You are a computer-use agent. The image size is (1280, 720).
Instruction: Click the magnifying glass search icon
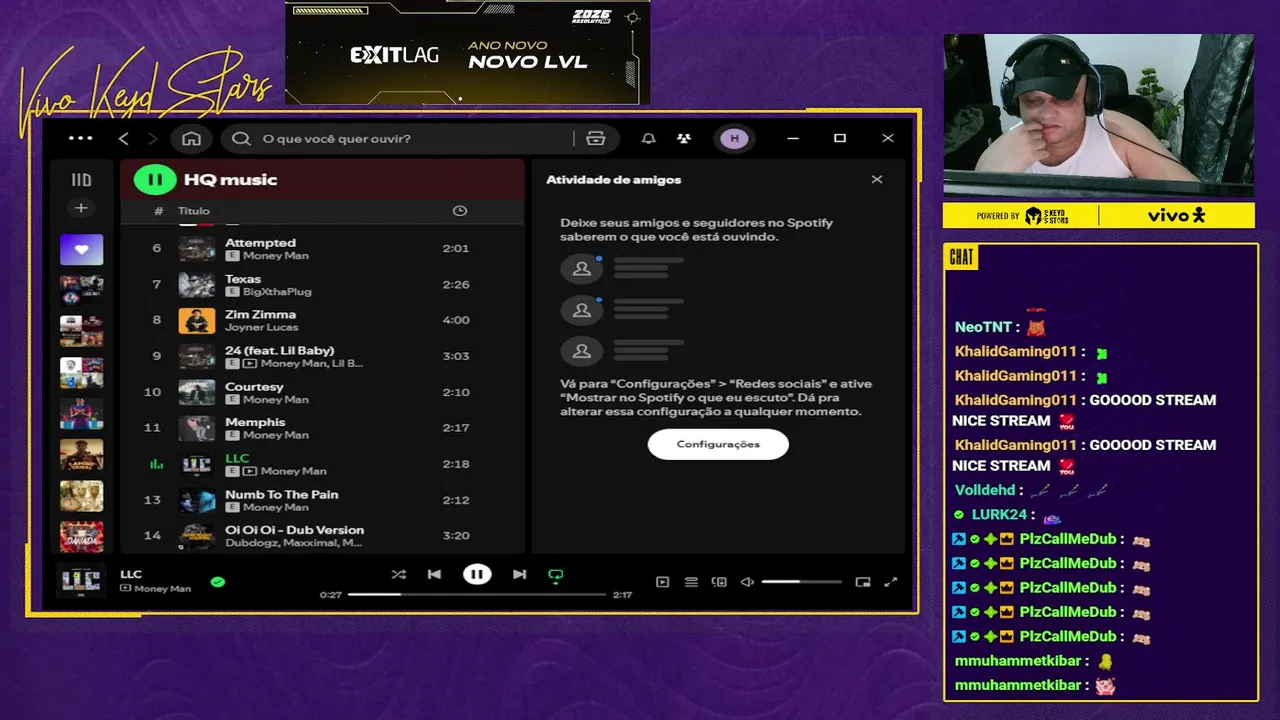(241, 139)
